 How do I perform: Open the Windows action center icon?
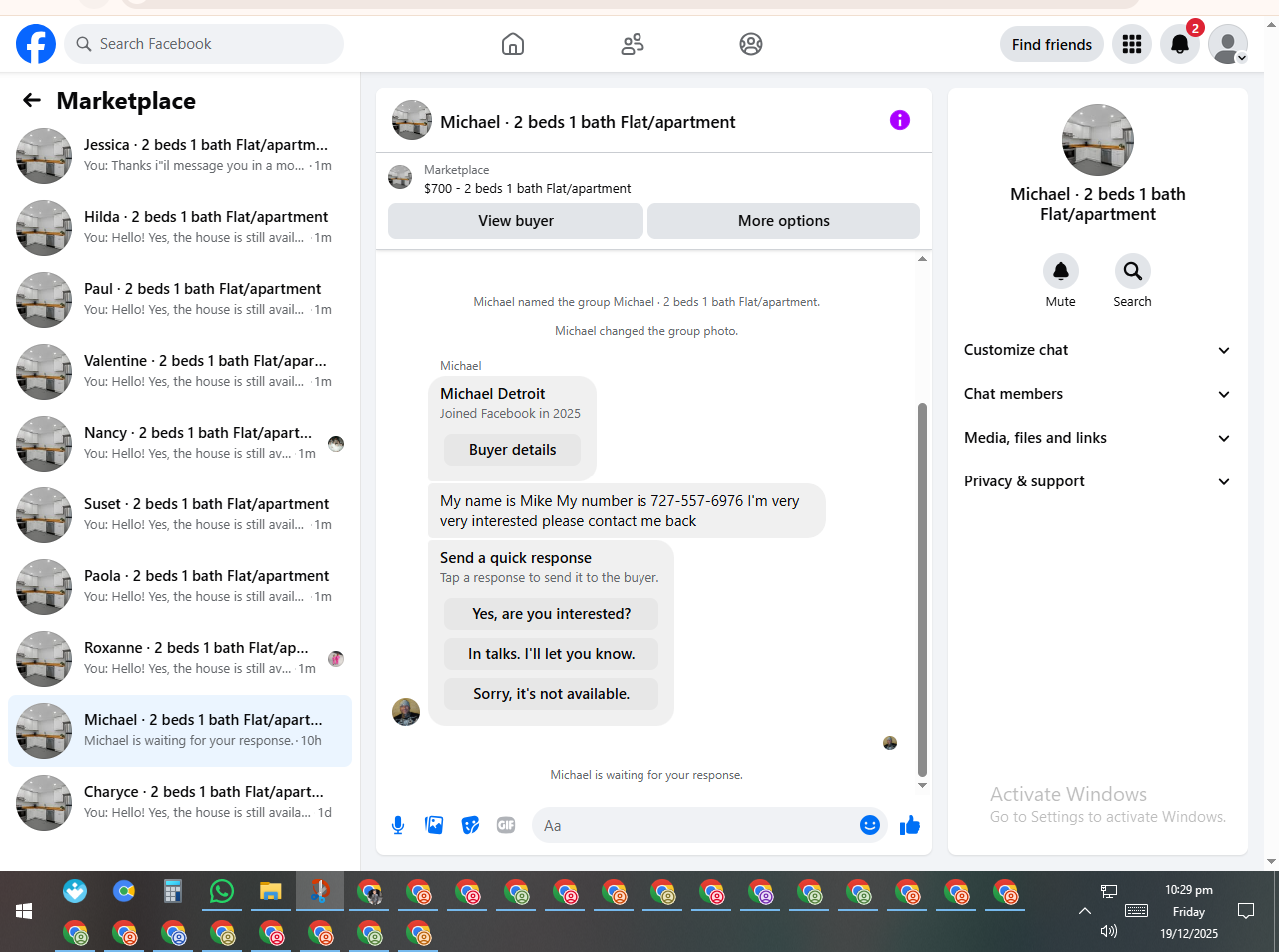click(1246, 911)
